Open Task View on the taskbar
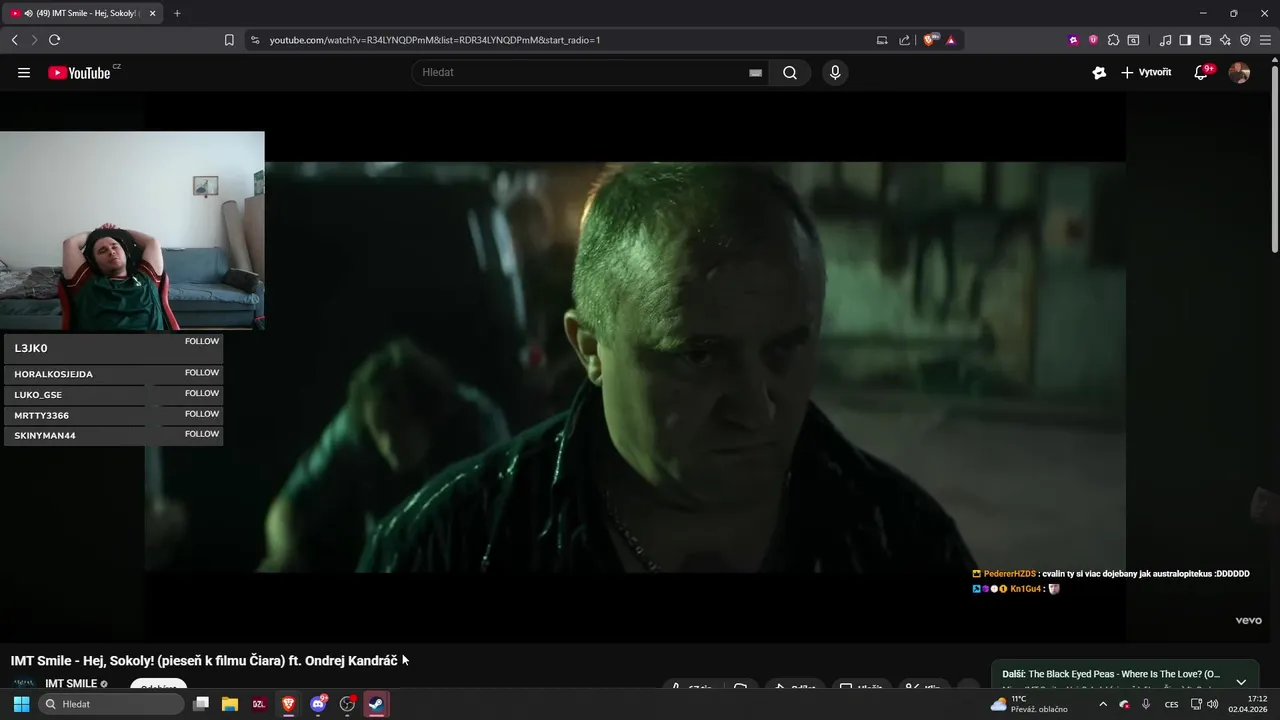Viewport: 1280px width, 720px height. (x=201, y=704)
